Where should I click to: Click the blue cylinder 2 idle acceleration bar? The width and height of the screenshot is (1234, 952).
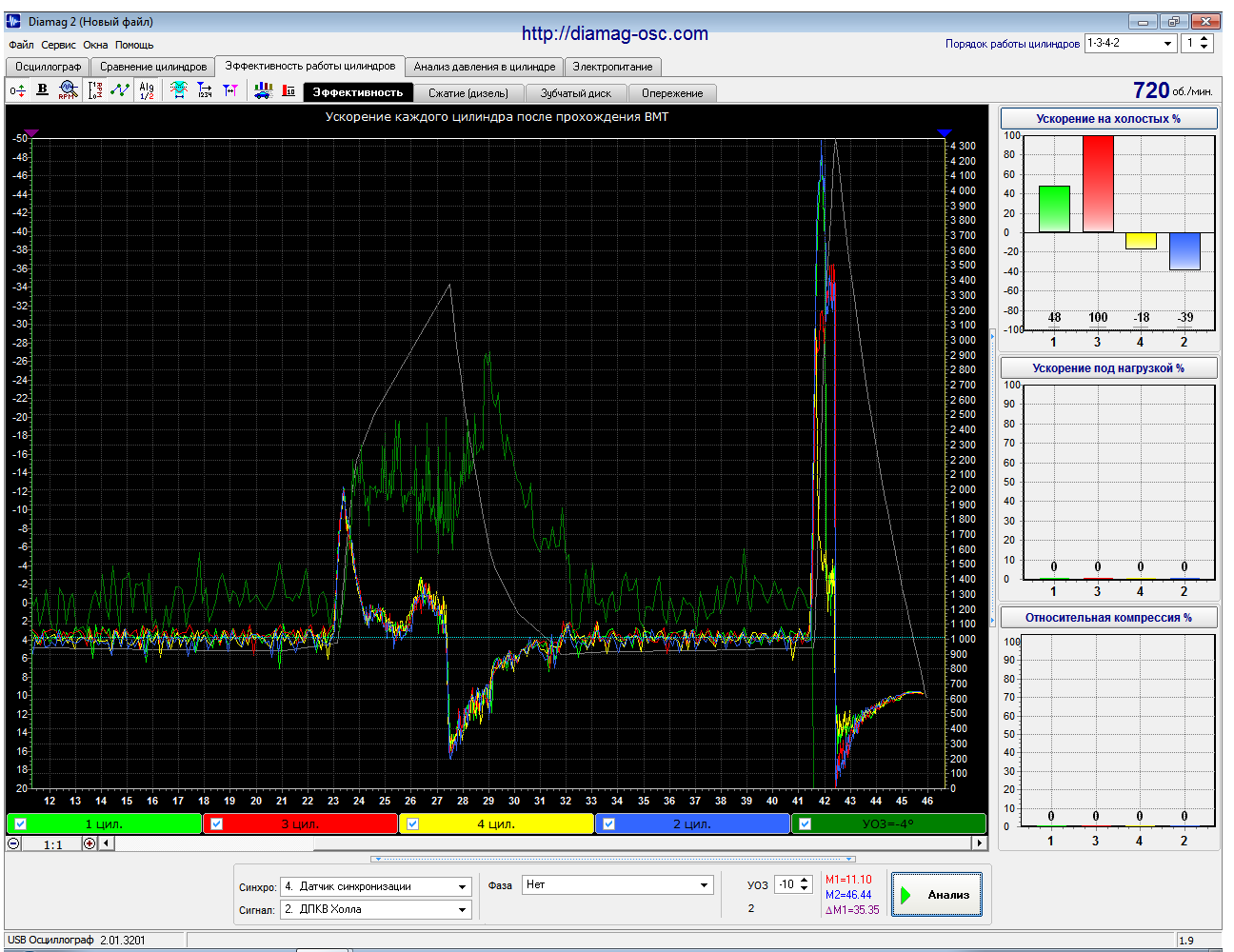click(1184, 251)
